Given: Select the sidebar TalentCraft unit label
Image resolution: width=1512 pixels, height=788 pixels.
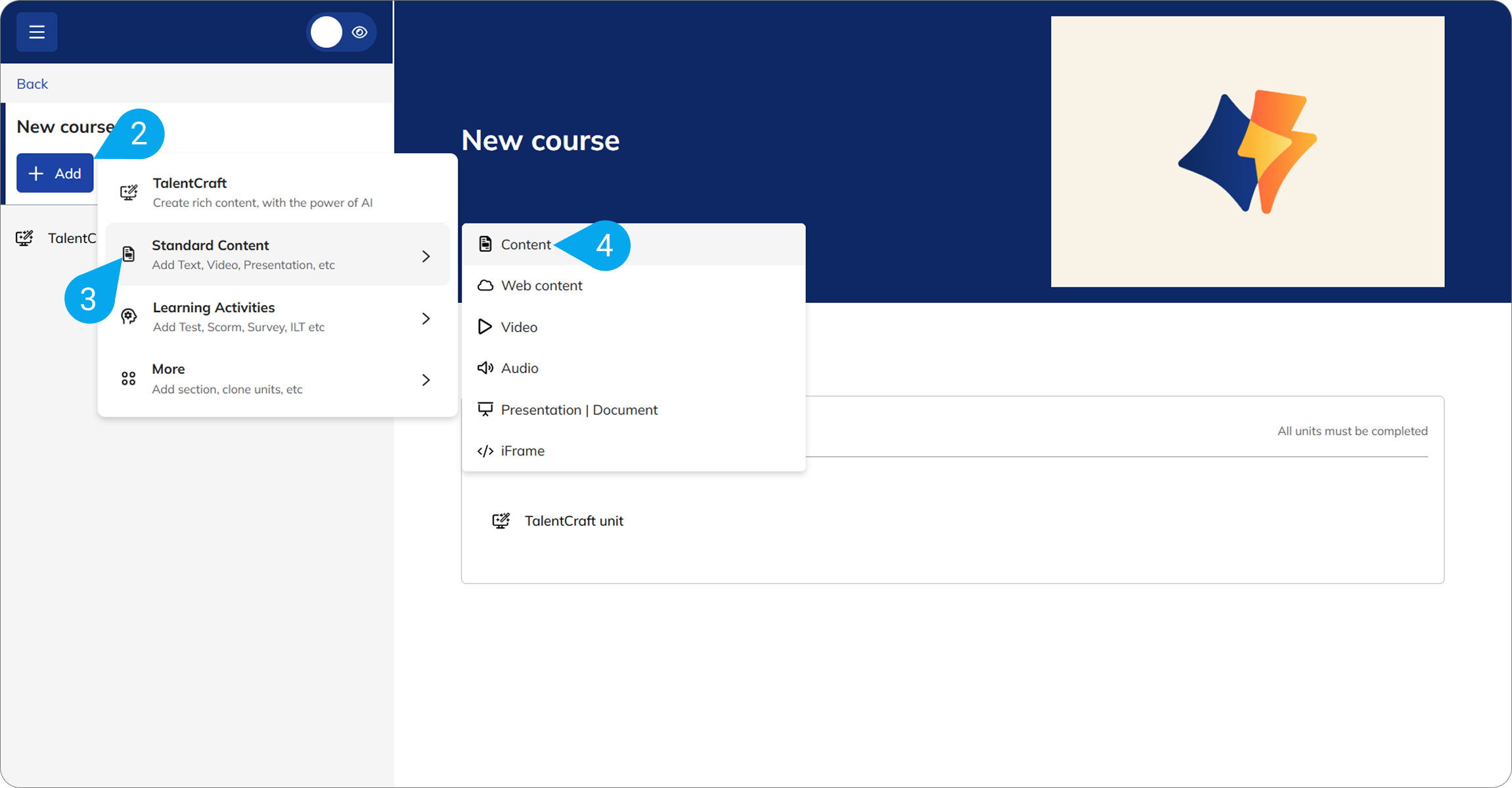Looking at the screenshot, I should click(x=72, y=238).
